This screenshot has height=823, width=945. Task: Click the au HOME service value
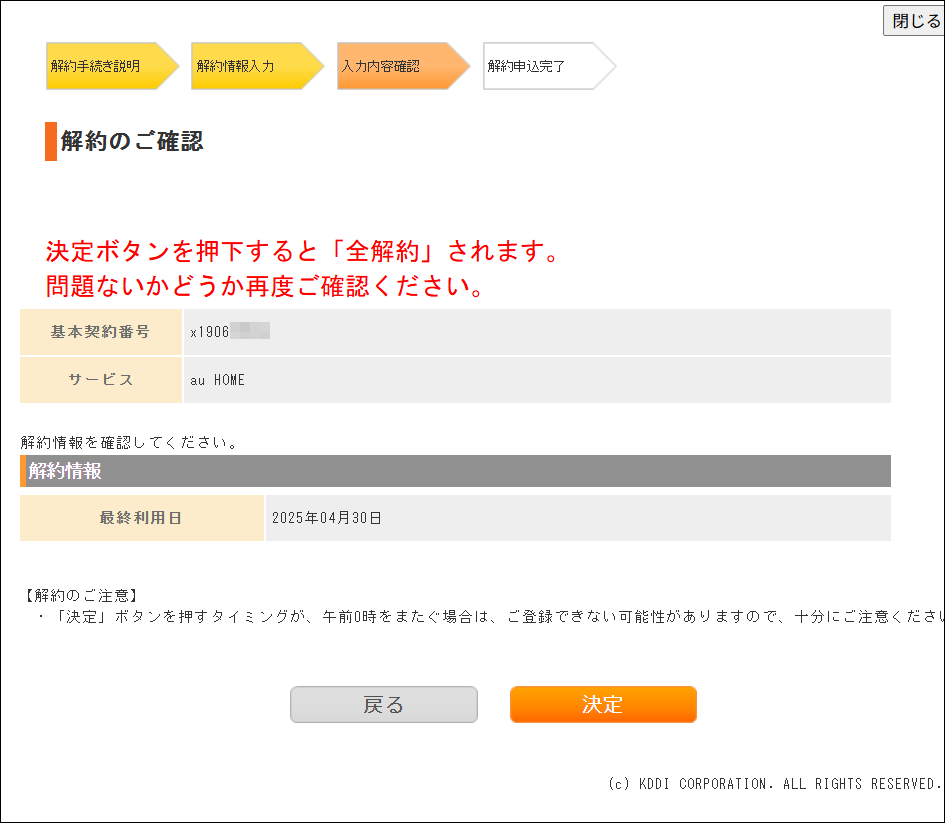[x=217, y=380]
